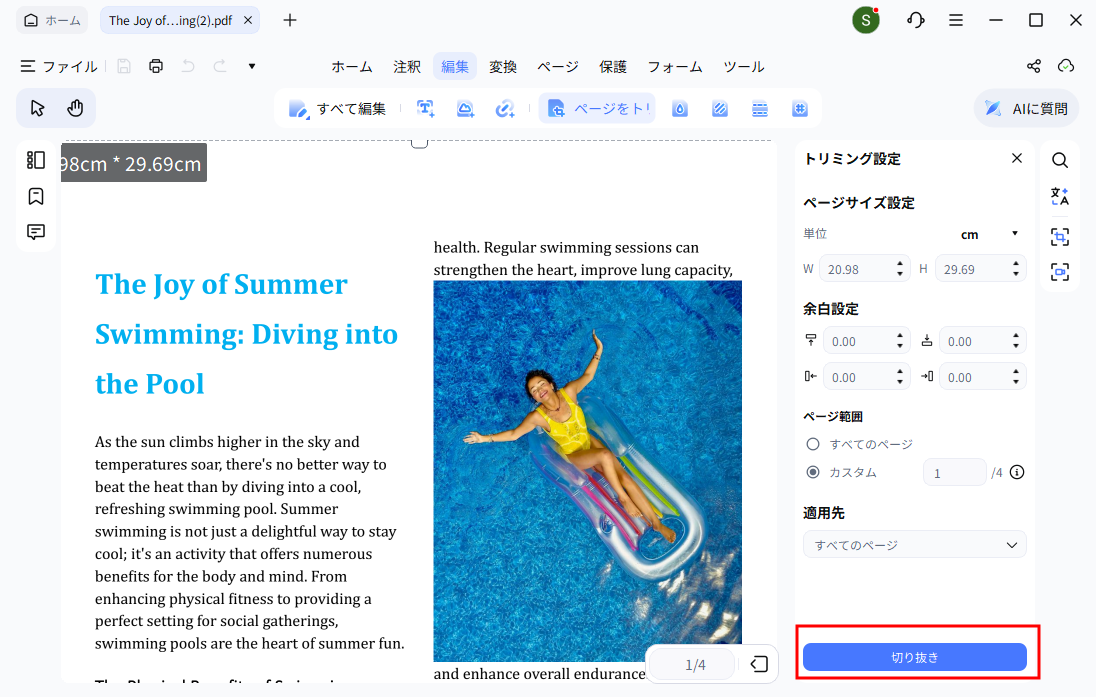Open the add image tool

pyautogui.click(x=465, y=107)
